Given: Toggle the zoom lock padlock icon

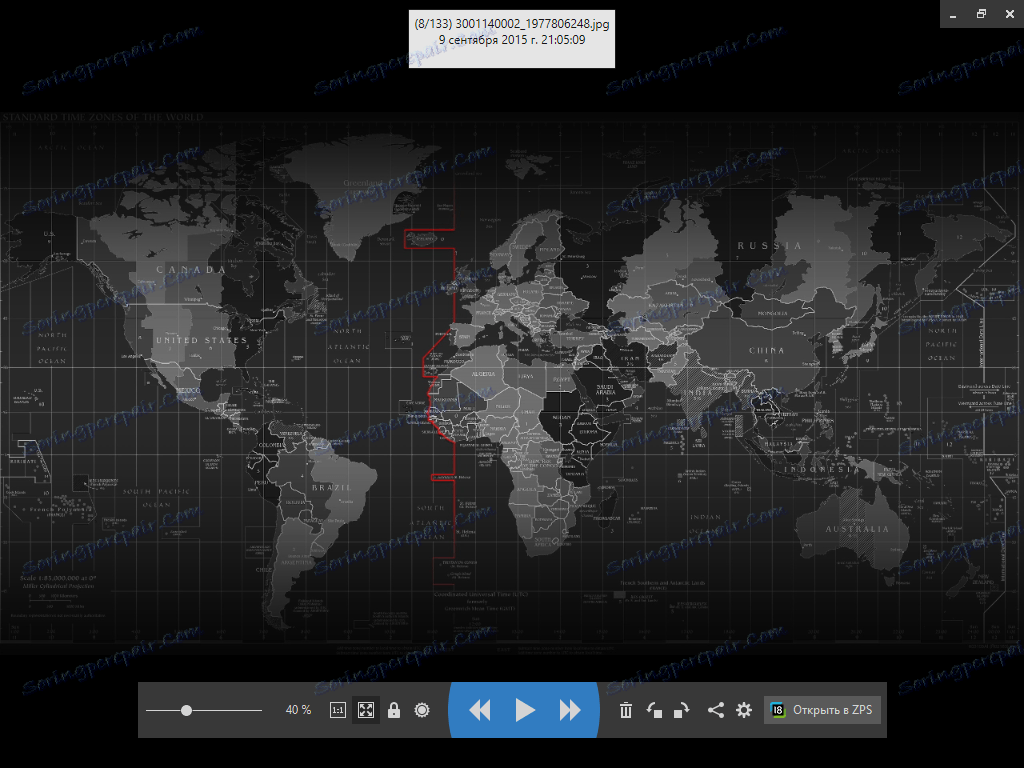Looking at the screenshot, I should click(x=394, y=710).
